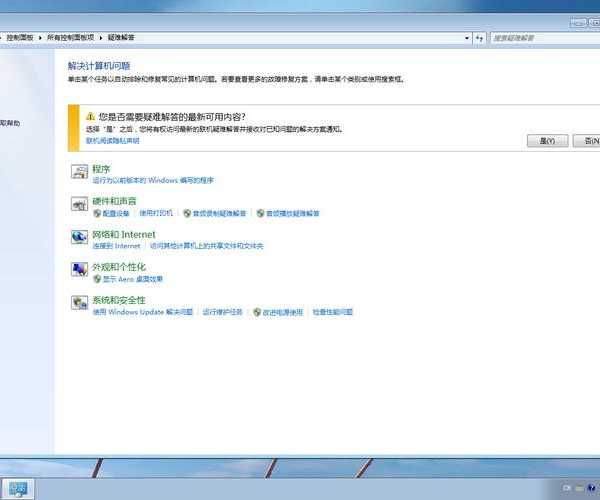Open the 联机阅读隐私声明 link

[112, 141]
